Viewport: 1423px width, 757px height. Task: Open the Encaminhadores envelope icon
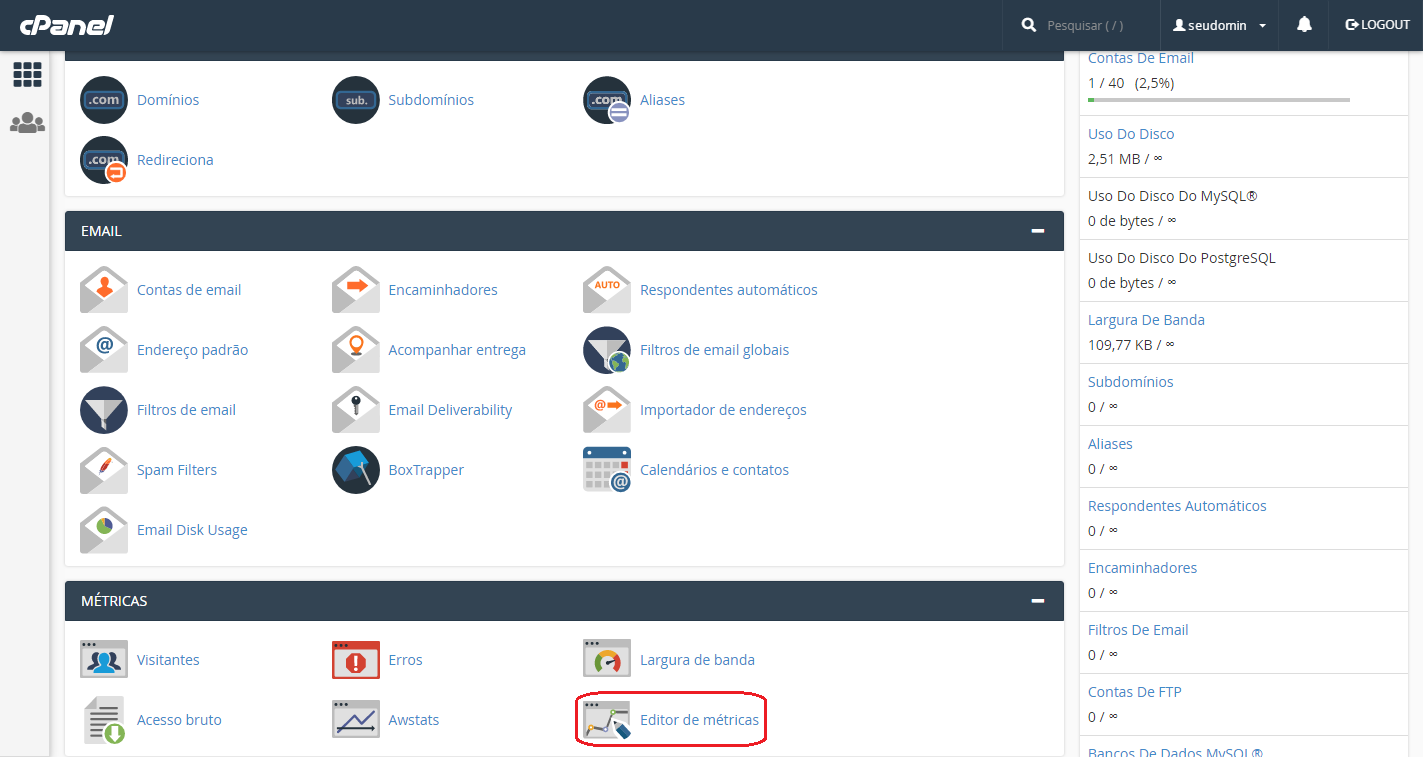coord(356,290)
